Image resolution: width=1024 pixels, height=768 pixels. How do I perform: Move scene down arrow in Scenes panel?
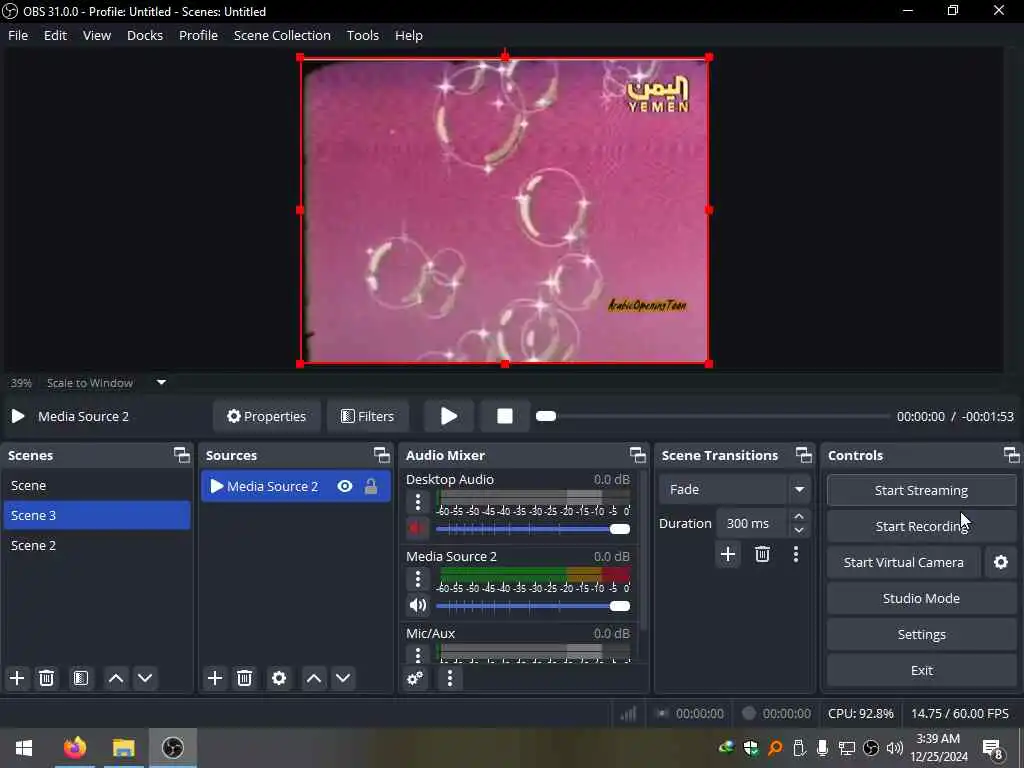coord(145,678)
